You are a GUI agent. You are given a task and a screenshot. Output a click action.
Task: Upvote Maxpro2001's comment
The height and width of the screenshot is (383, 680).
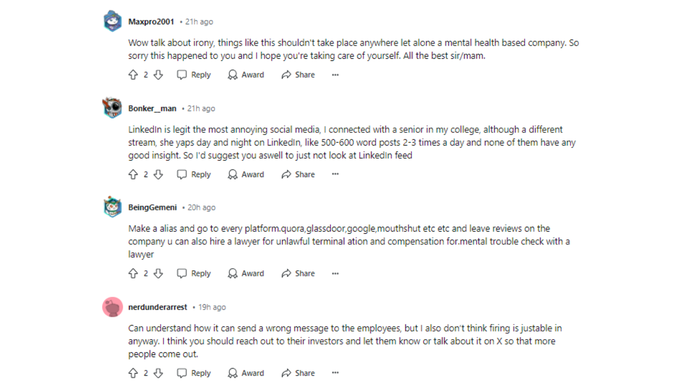133,75
